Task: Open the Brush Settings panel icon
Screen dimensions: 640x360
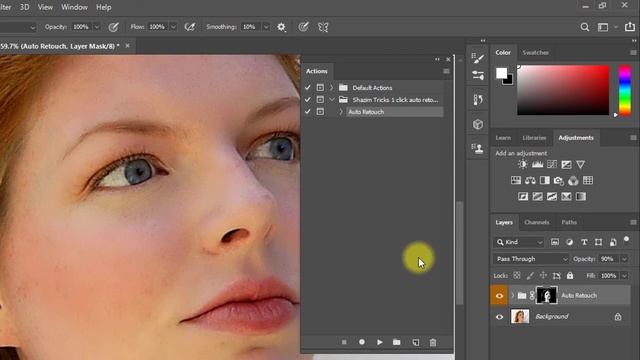Action: tap(478, 58)
